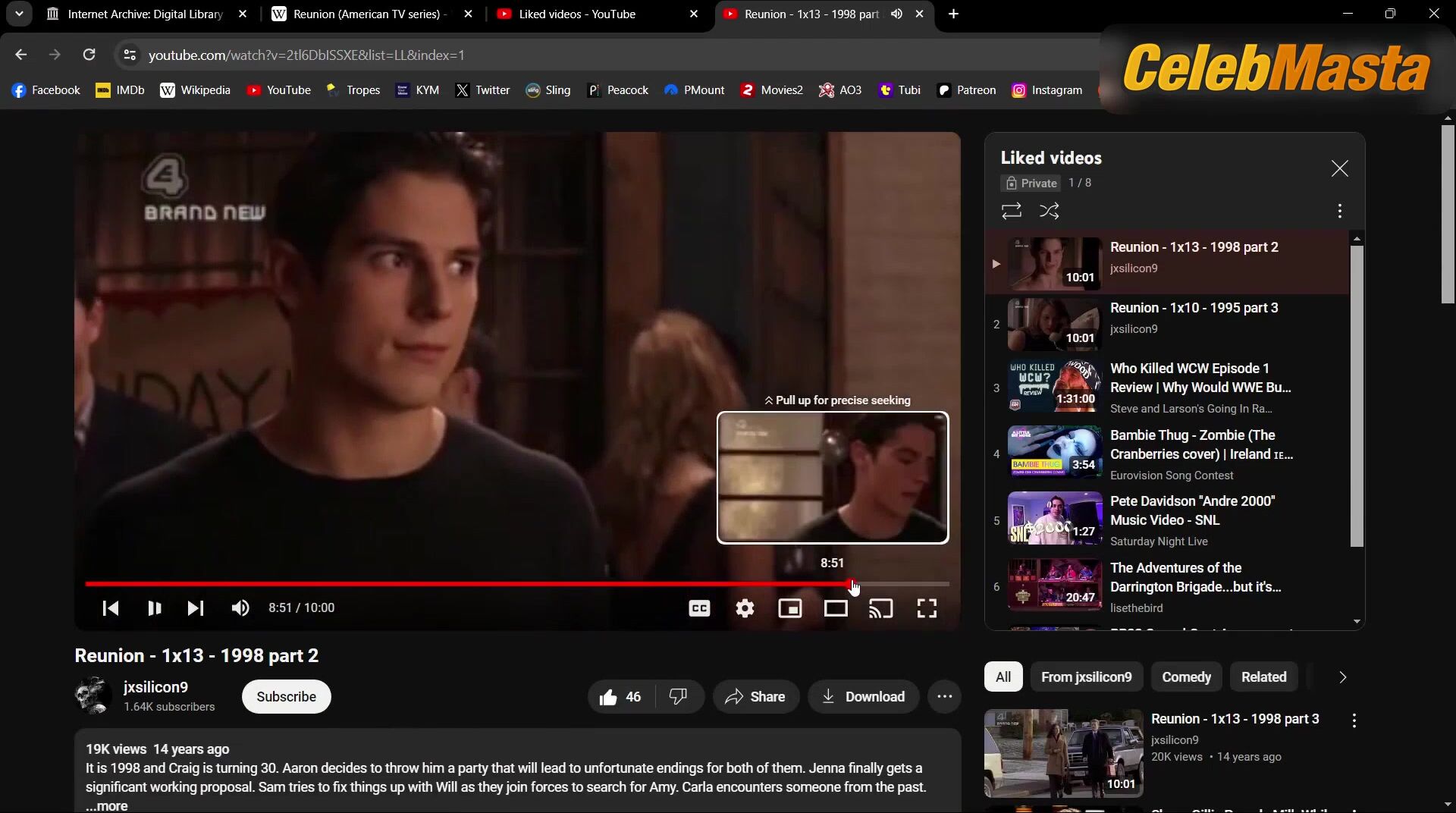Cast video to a TV
The height and width of the screenshot is (813, 1456).
881,608
